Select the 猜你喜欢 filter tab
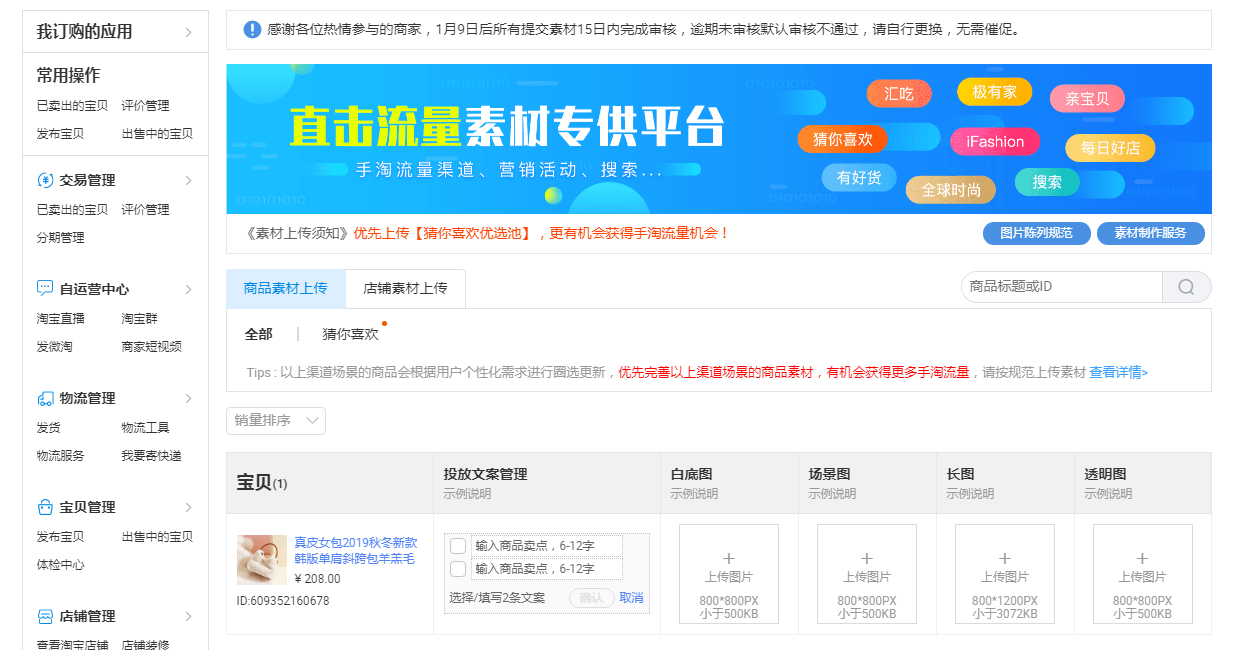1241x650 pixels. click(350, 334)
